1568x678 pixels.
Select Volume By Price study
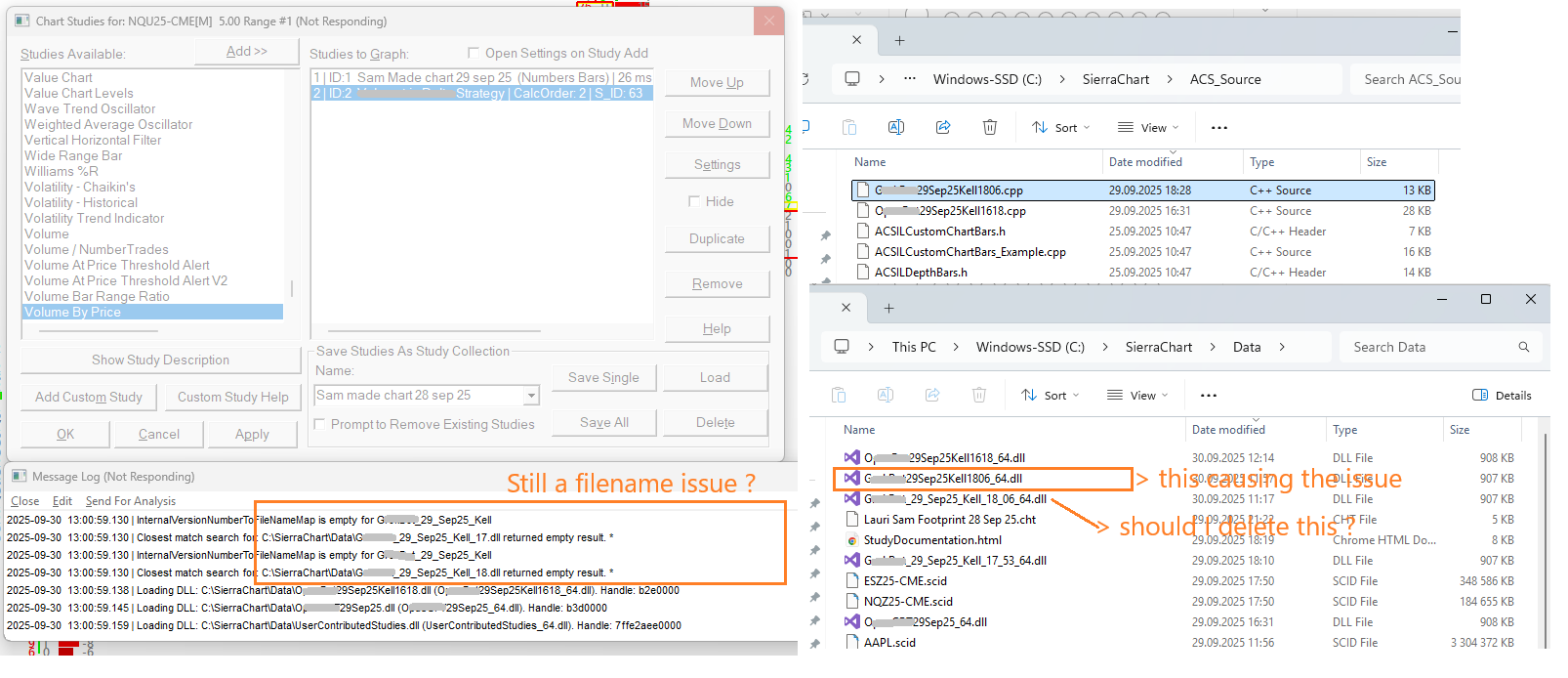click(x=152, y=312)
